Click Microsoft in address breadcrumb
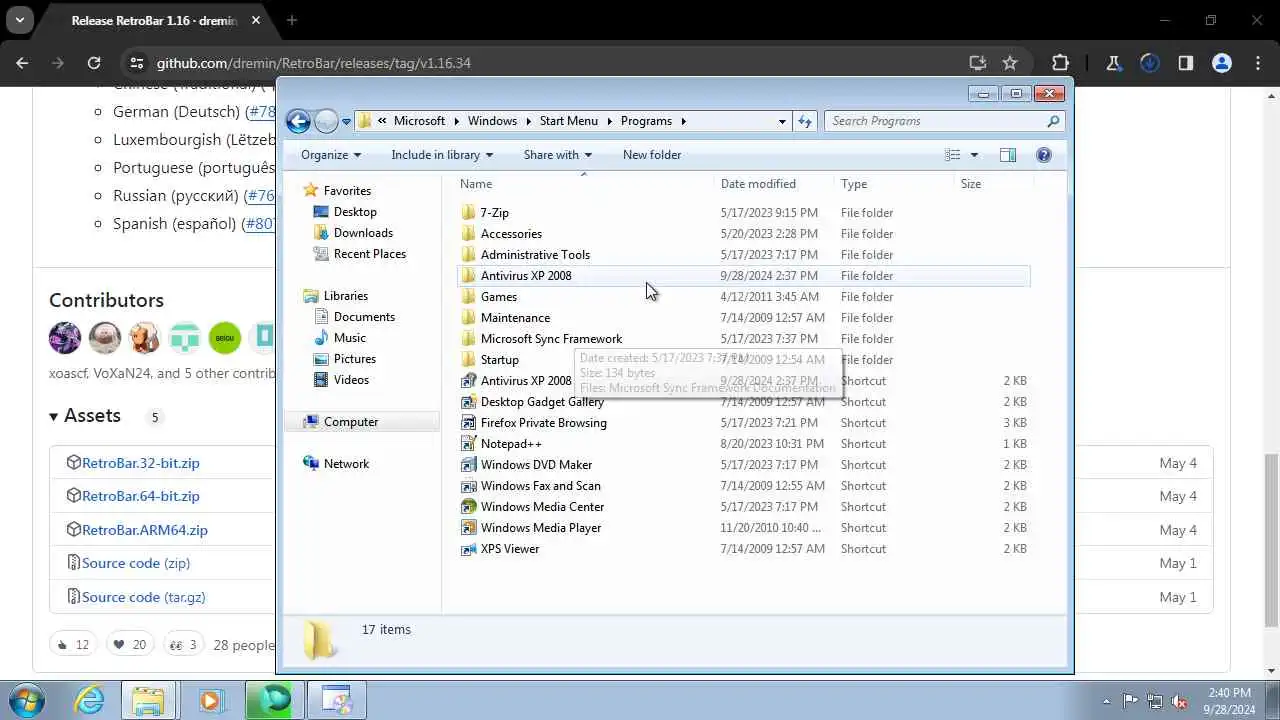The height and width of the screenshot is (720, 1280). click(x=419, y=121)
